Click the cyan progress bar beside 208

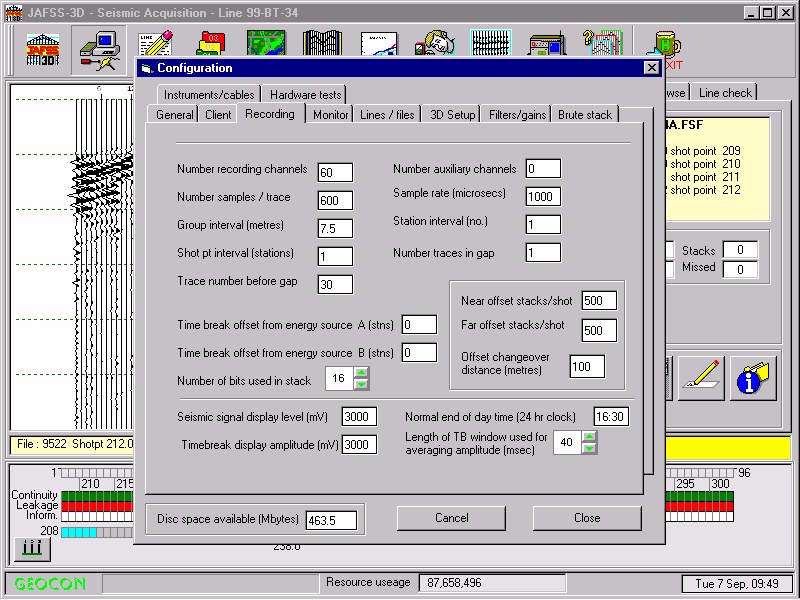[79, 532]
